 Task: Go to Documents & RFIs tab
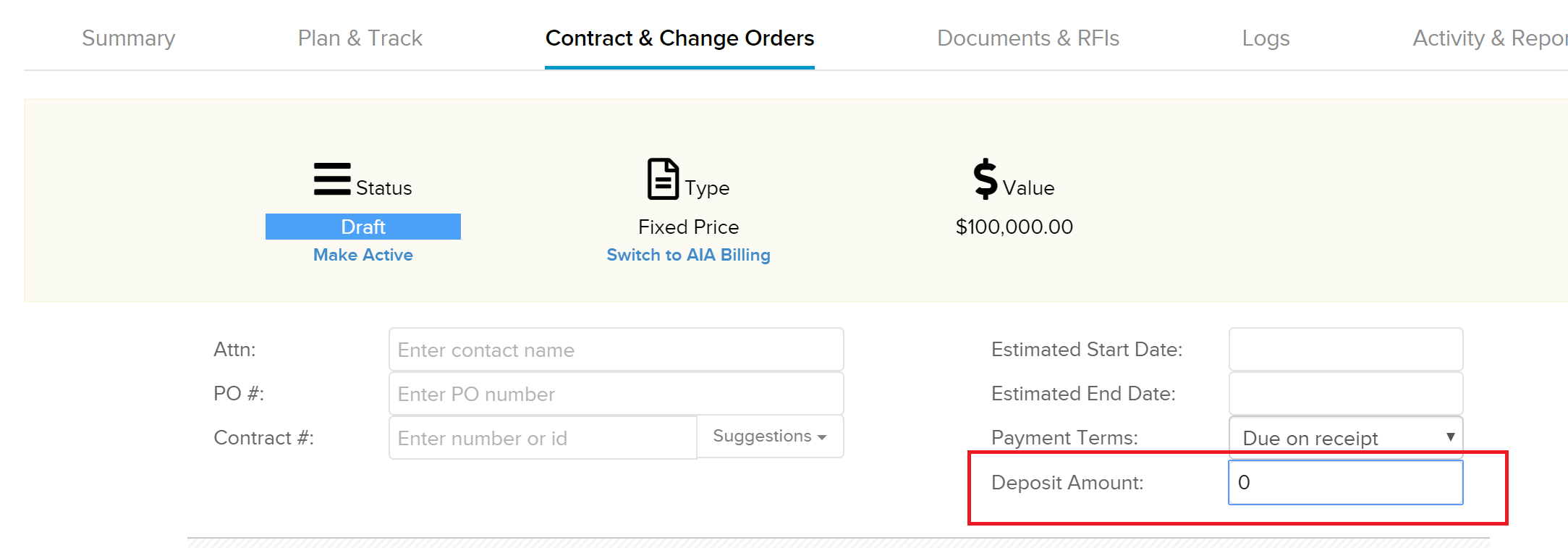[x=1028, y=38]
